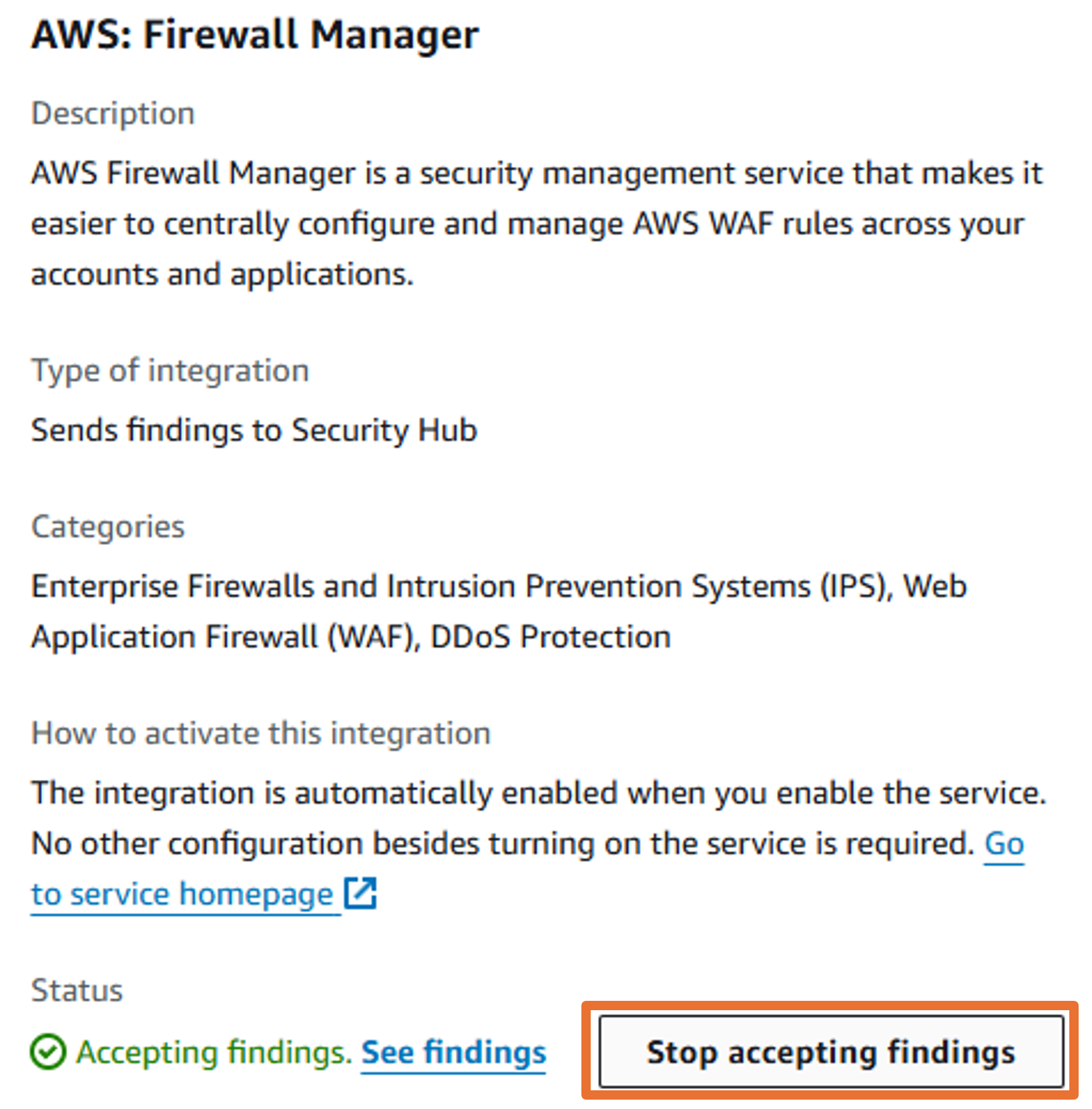
Task: Click the DDoS Protection category text
Action: click(x=551, y=637)
